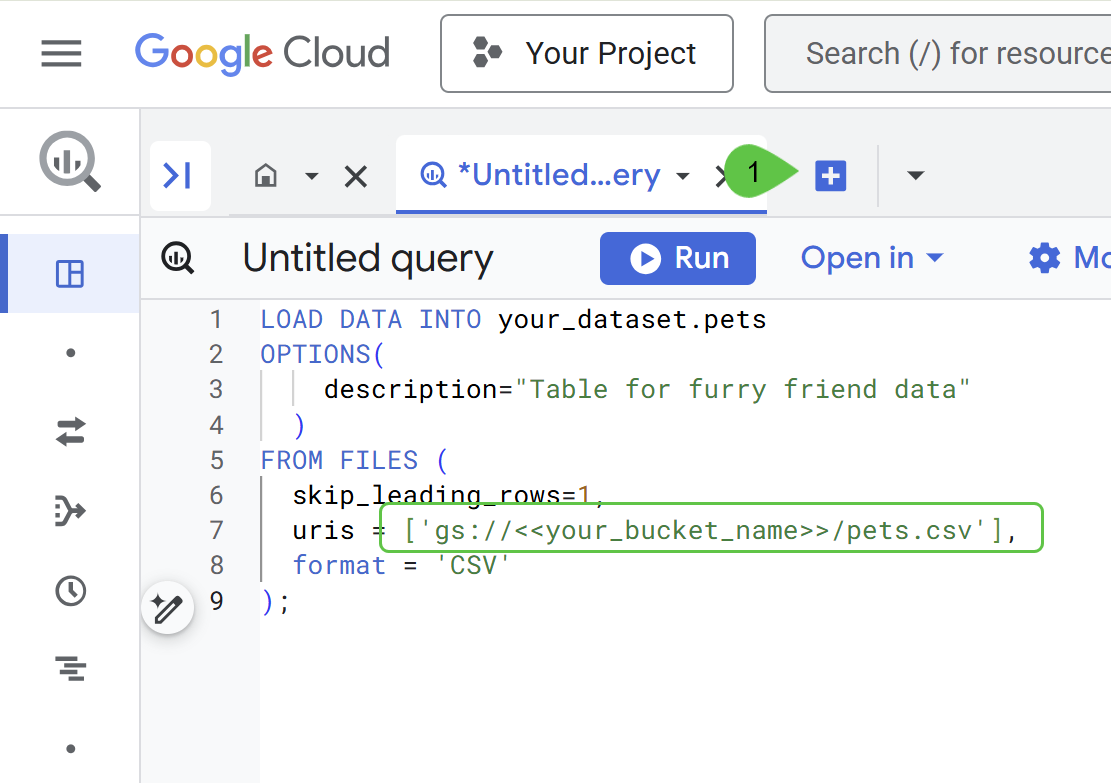Expand the new tab options dropdown arrow
The width and height of the screenshot is (1111, 783).
[x=915, y=176]
